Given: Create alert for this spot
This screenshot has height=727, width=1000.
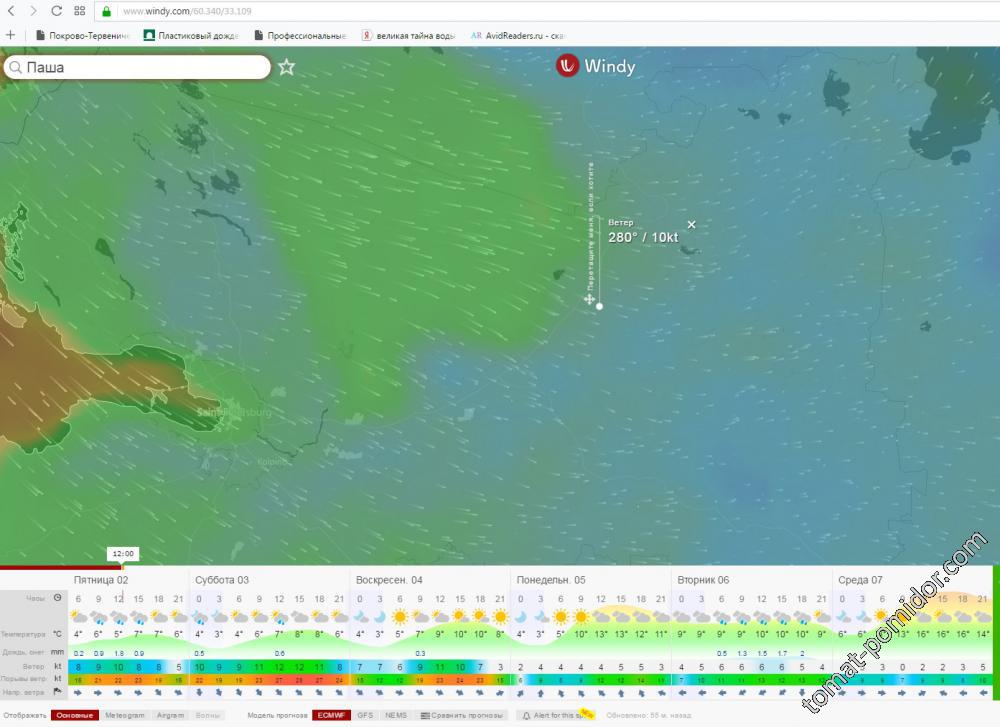Looking at the screenshot, I should 556,715.
